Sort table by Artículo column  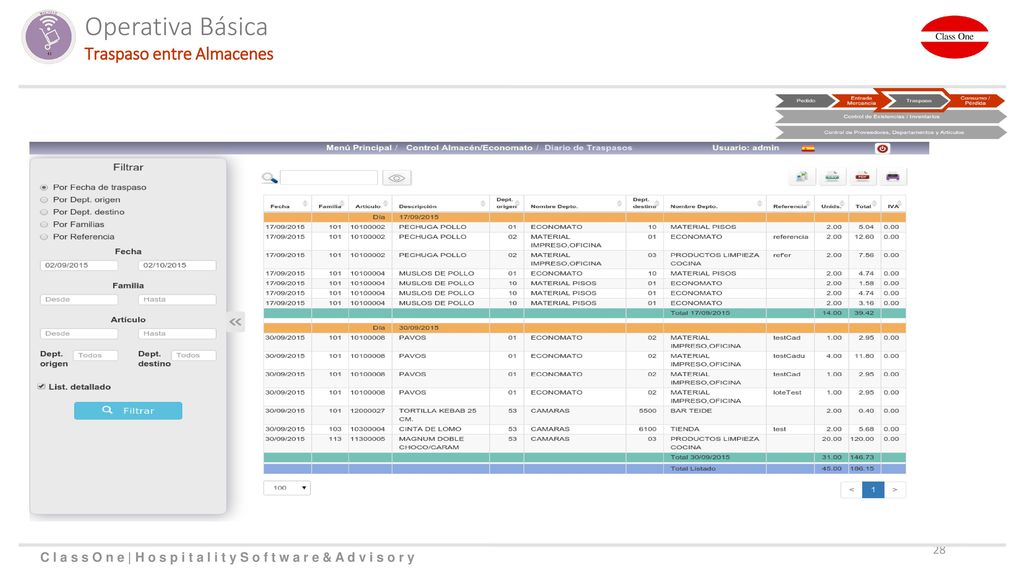coord(370,206)
